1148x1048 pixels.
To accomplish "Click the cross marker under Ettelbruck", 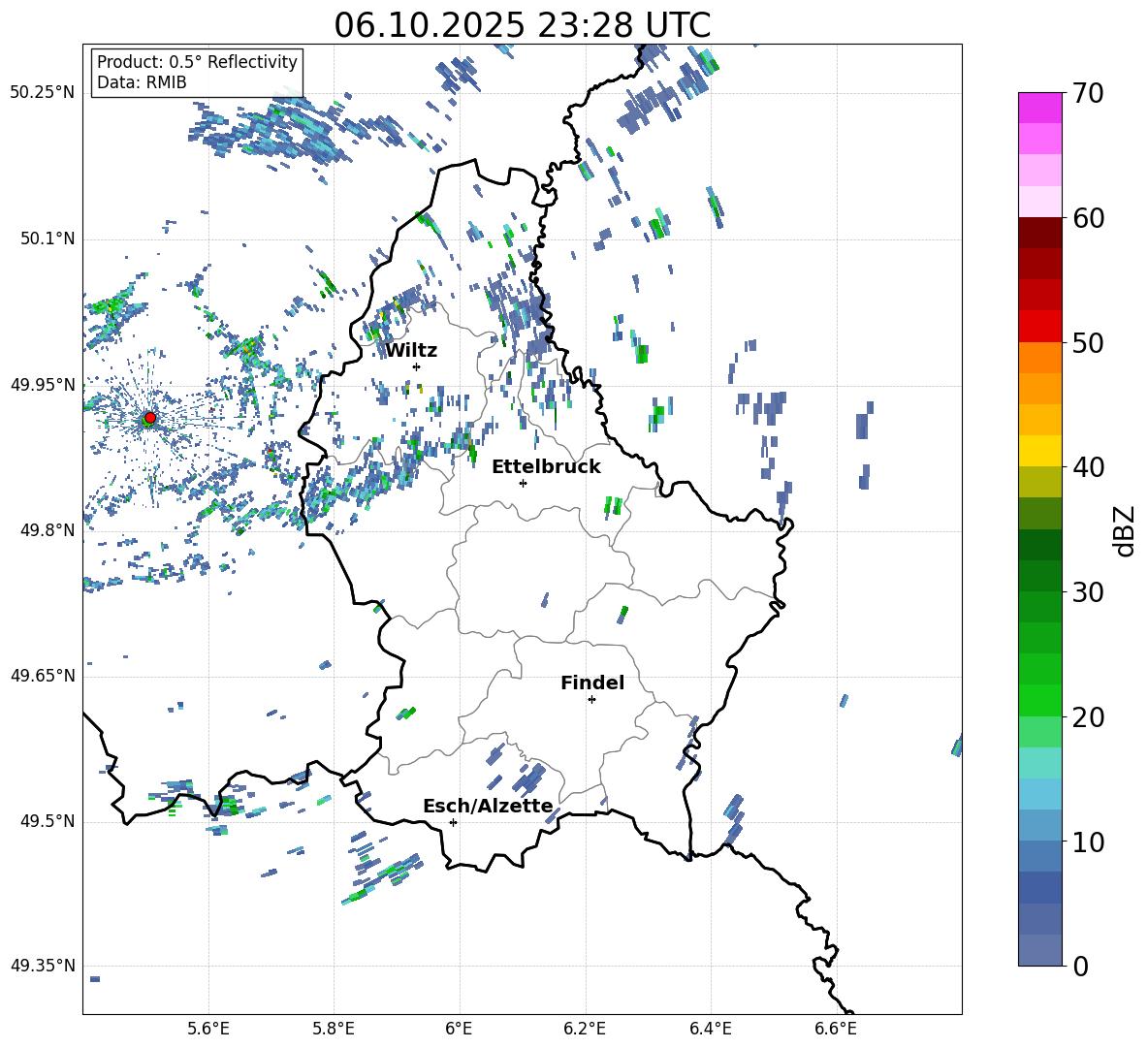I will pyautogui.click(x=523, y=483).
